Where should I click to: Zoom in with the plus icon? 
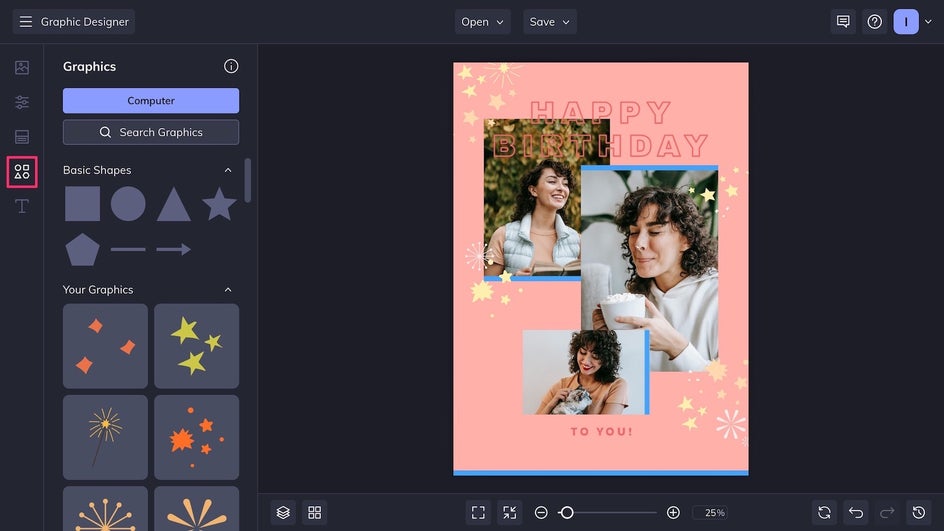(673, 512)
